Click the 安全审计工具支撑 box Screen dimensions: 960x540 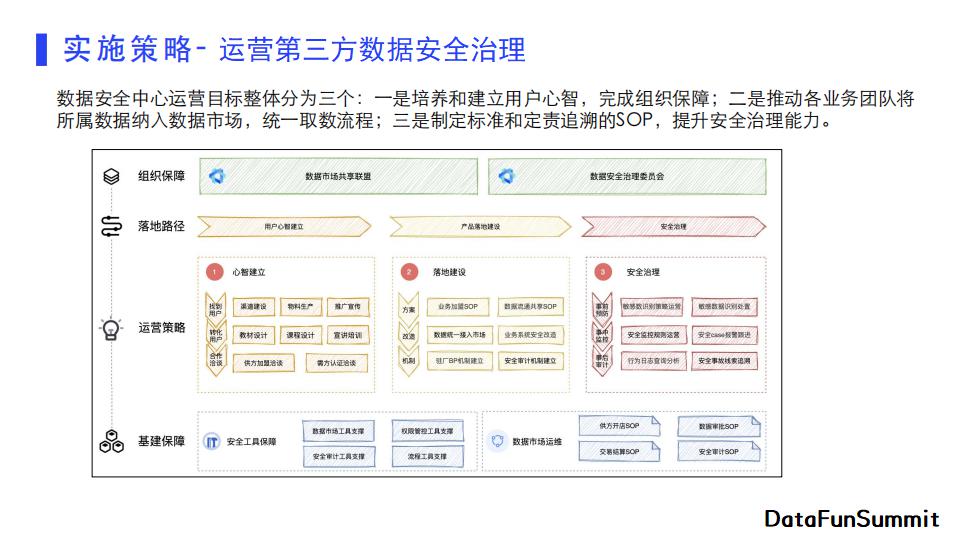coord(339,456)
